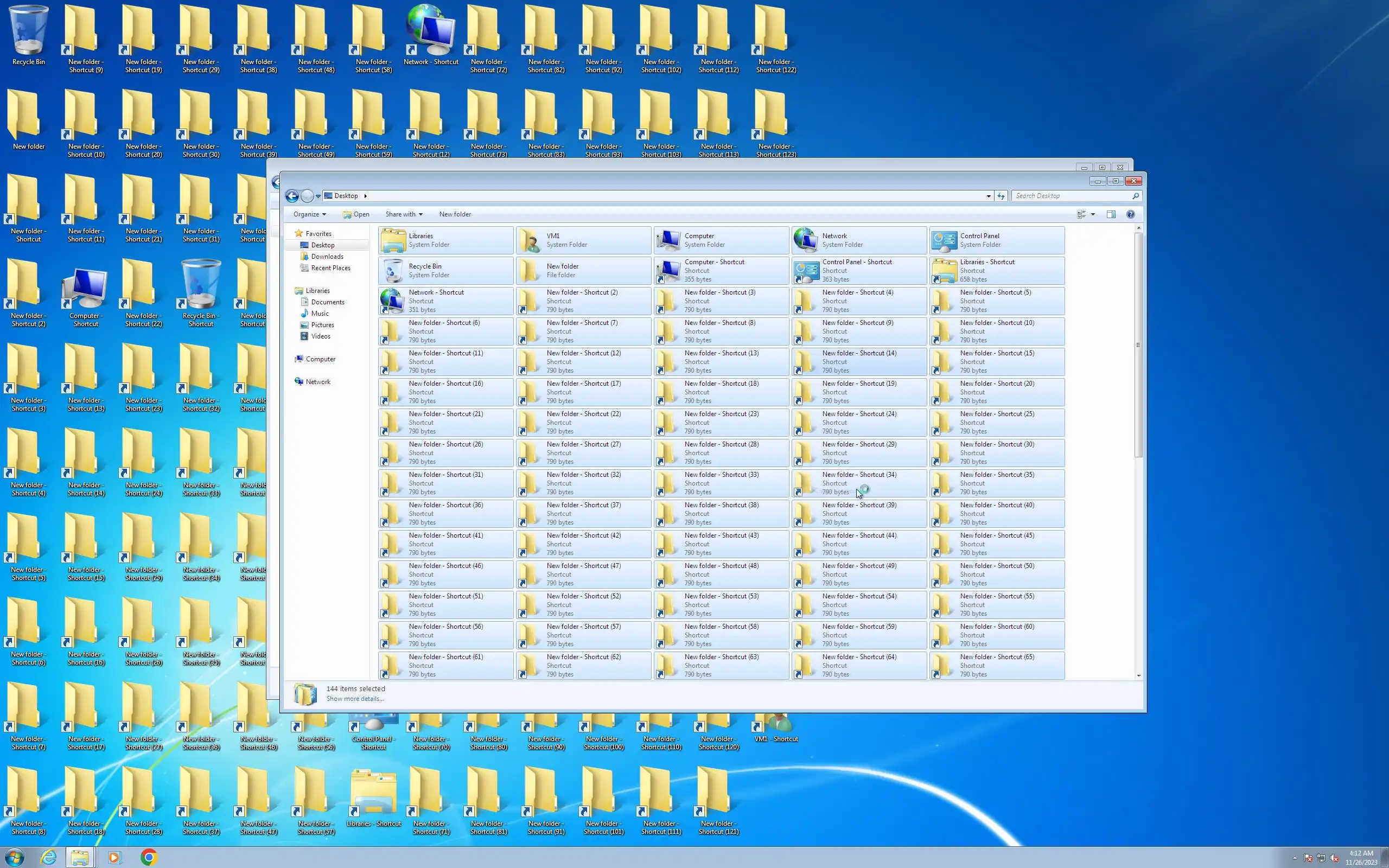Click the Refresh button beside address bar

tap(1001, 196)
